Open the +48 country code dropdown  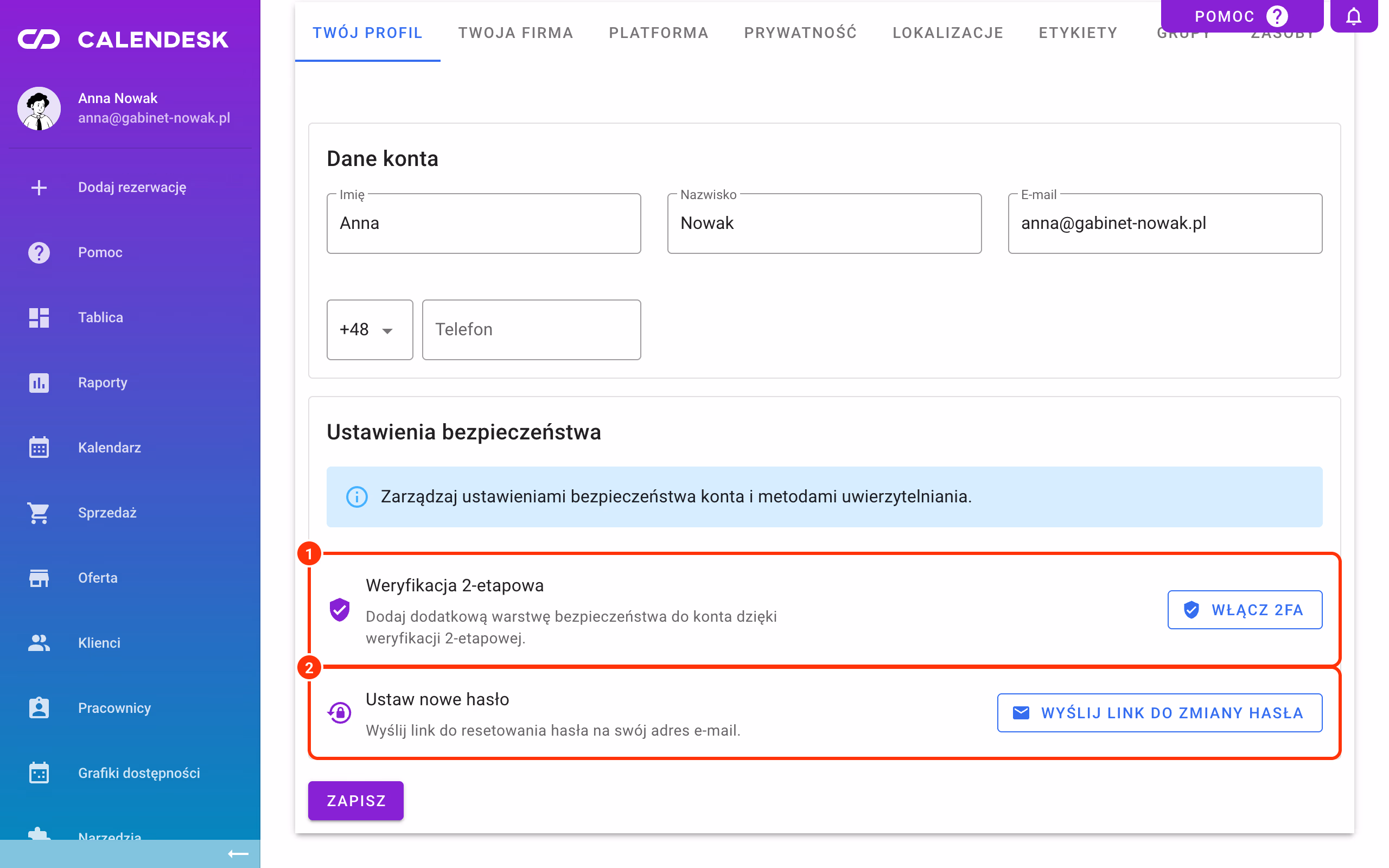369,329
